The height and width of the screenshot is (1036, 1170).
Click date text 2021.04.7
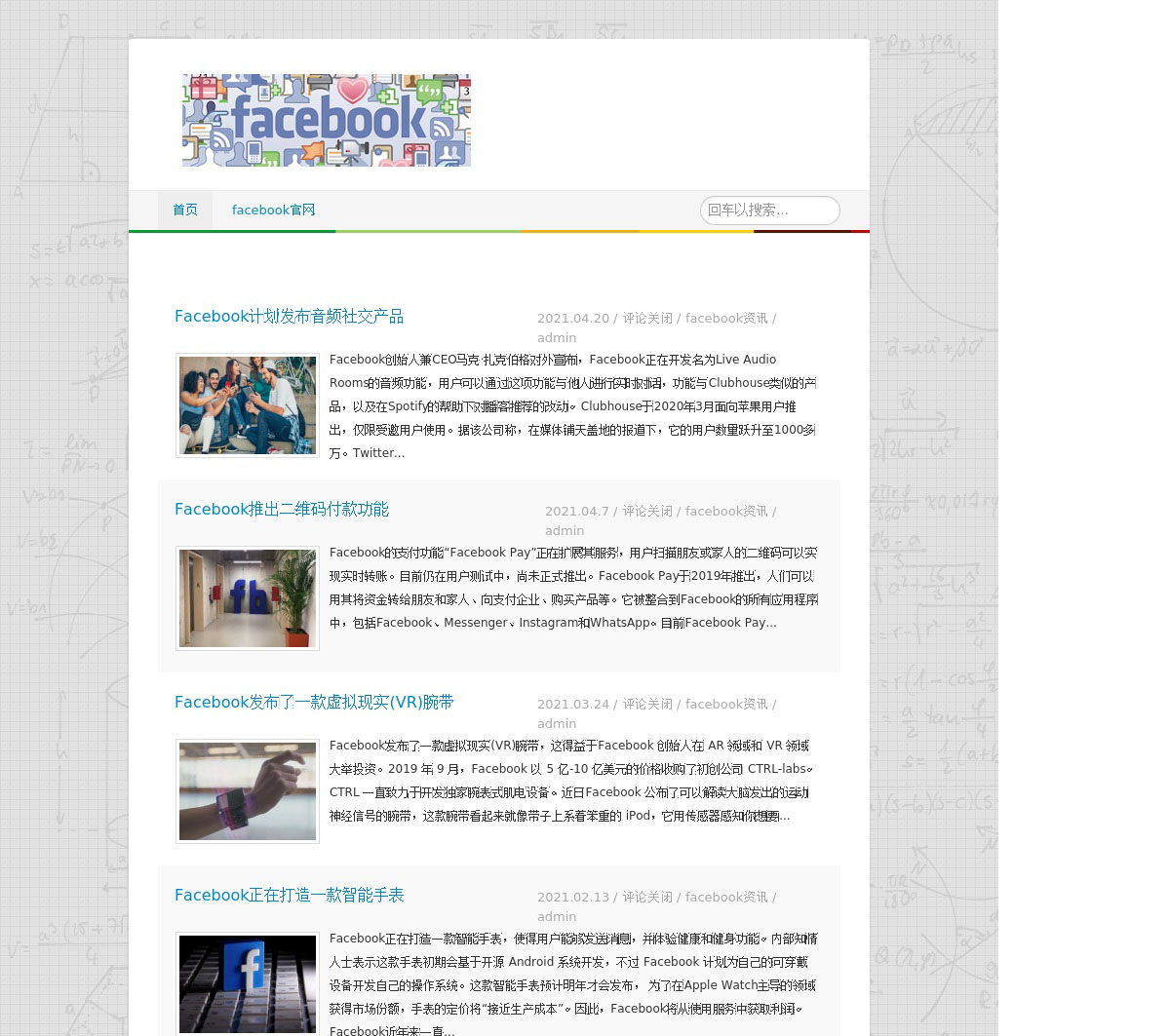[x=577, y=511]
